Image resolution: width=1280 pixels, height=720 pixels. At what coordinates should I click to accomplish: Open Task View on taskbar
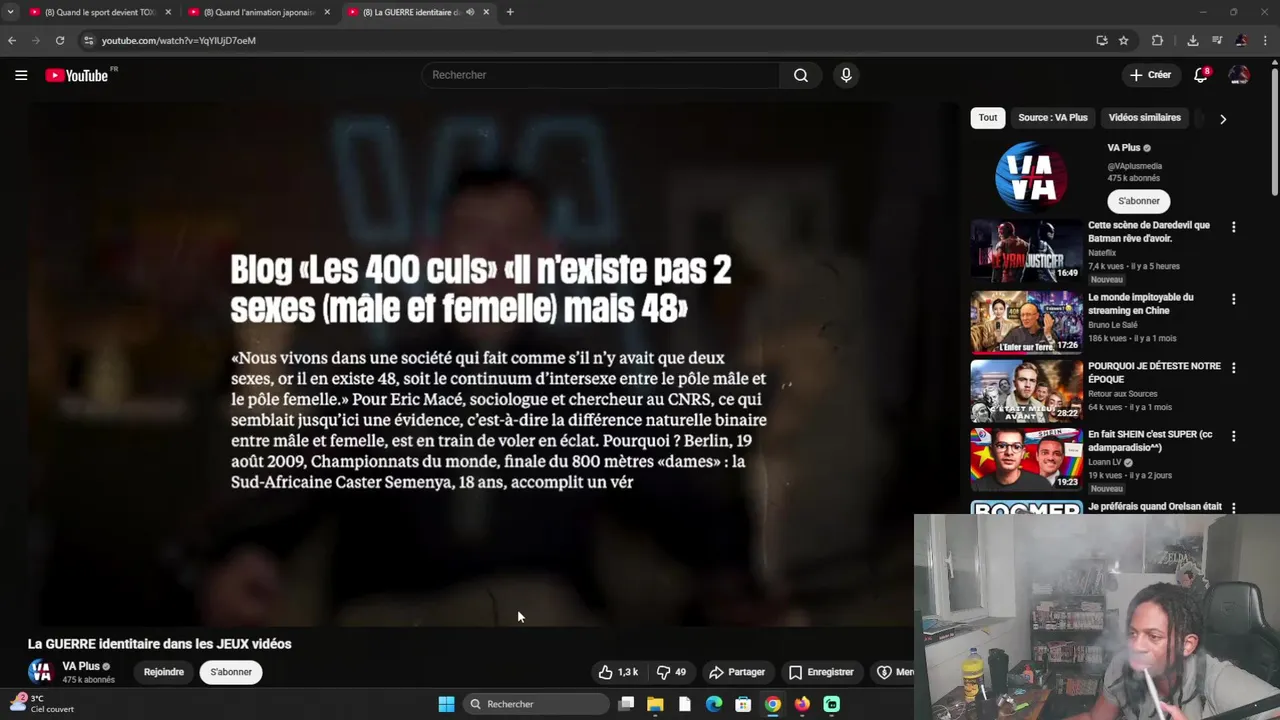[x=626, y=704]
